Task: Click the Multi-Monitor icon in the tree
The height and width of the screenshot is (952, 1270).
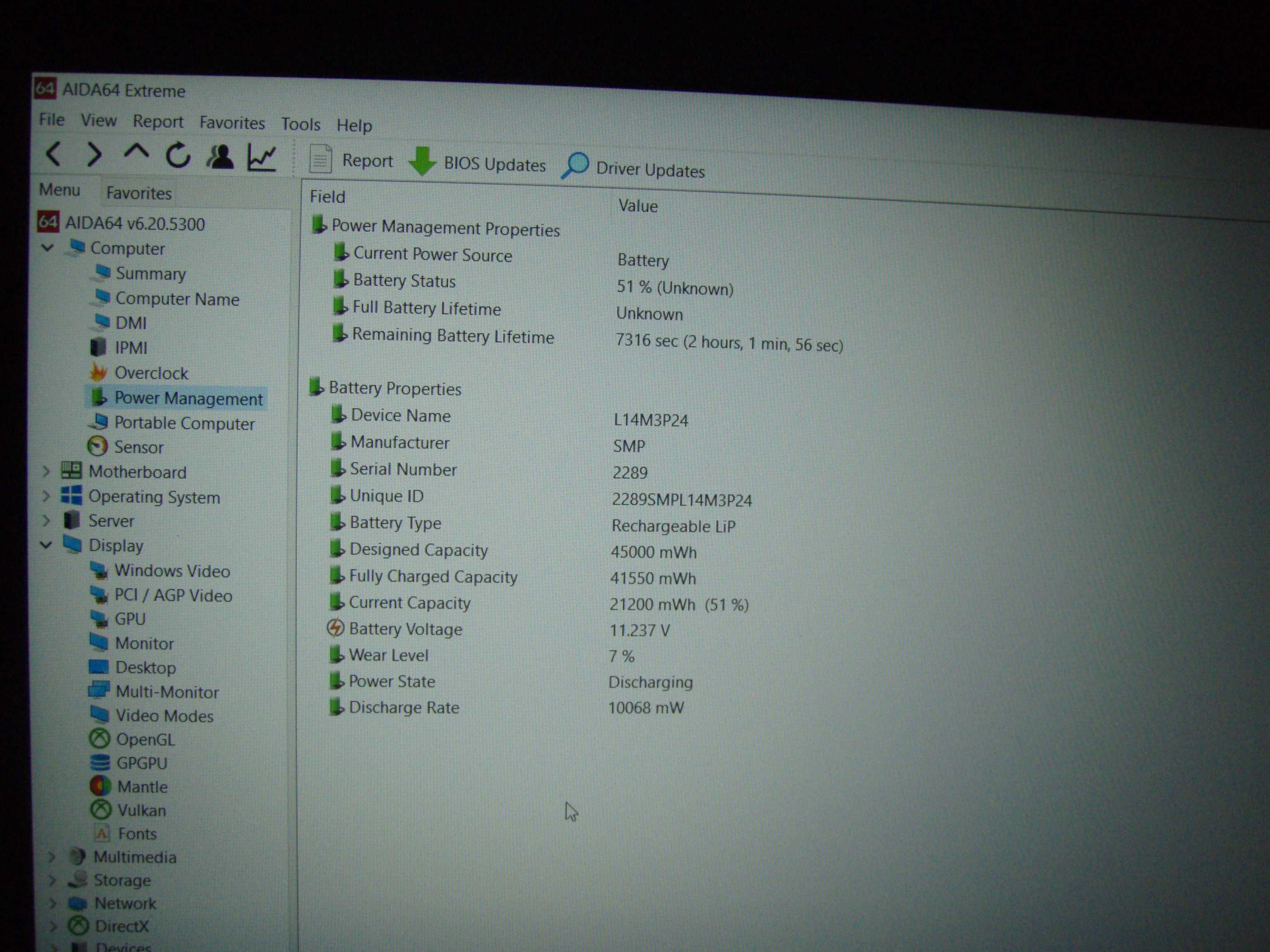Action: 99,690
